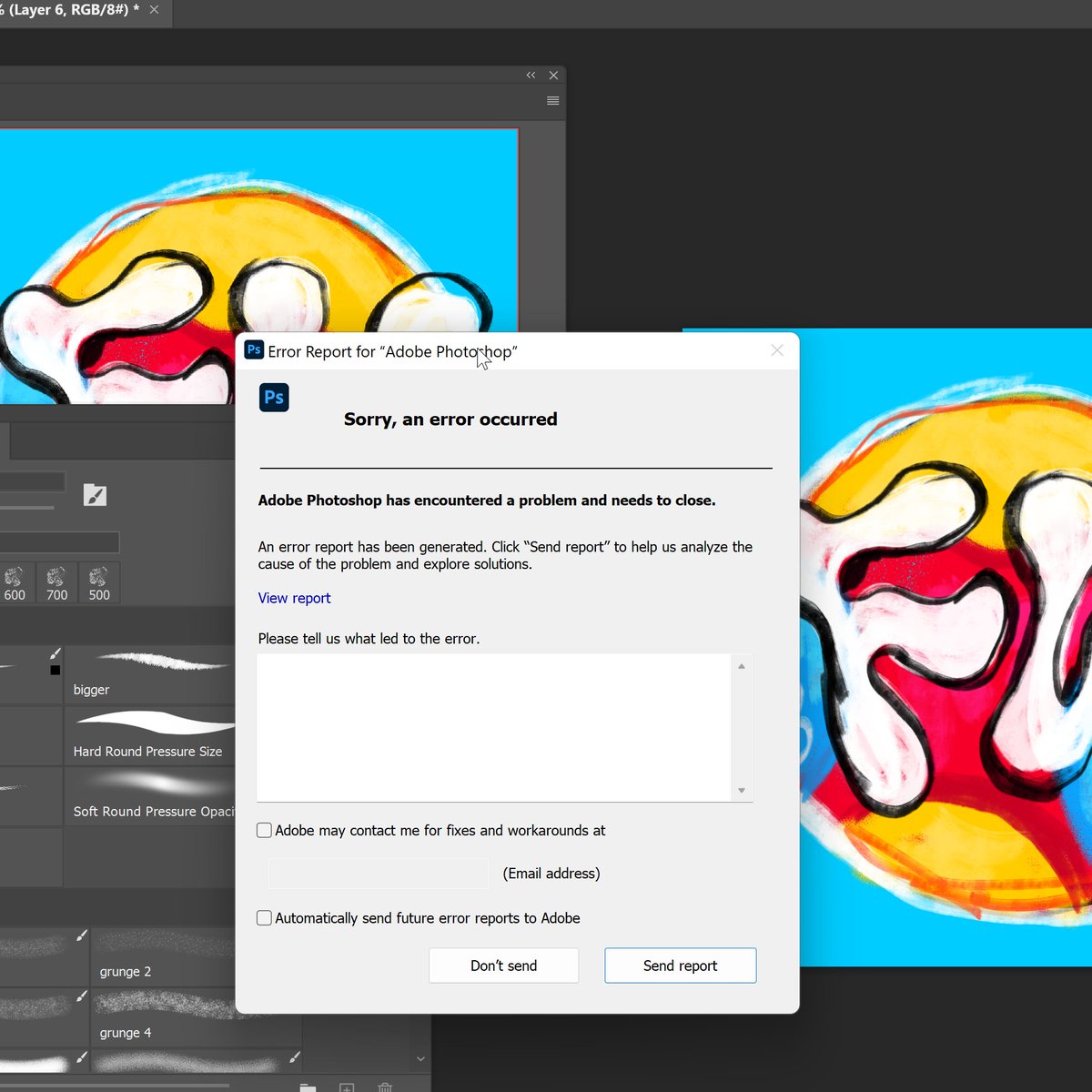Click the large Ps logo in dialog

click(274, 398)
